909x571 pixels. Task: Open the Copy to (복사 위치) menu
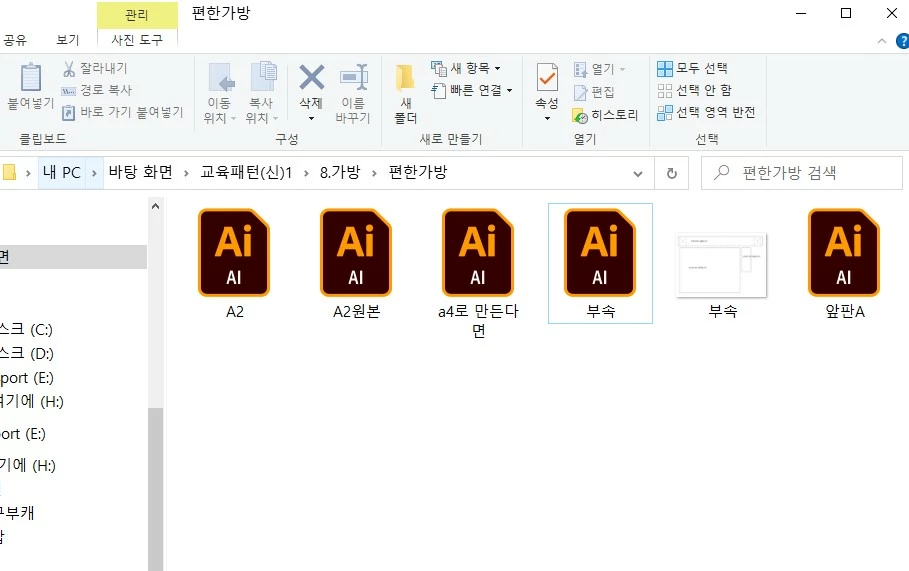[262, 93]
